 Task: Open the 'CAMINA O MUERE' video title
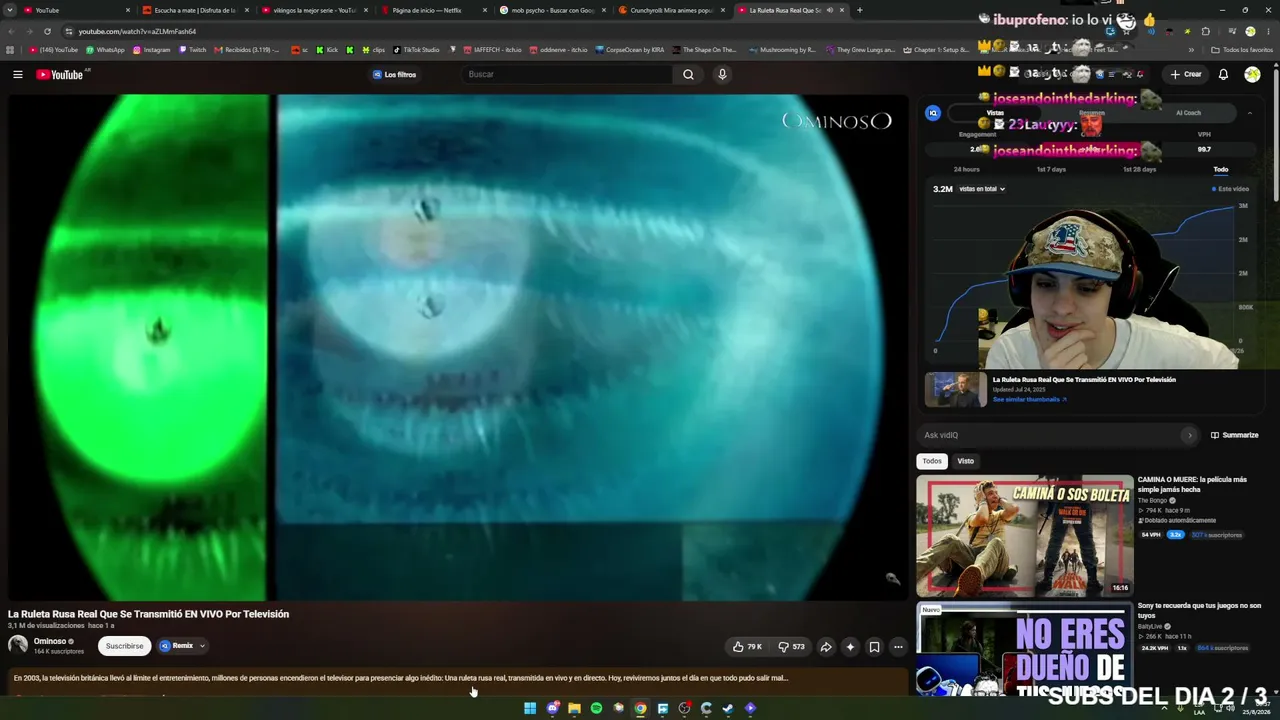1192,485
